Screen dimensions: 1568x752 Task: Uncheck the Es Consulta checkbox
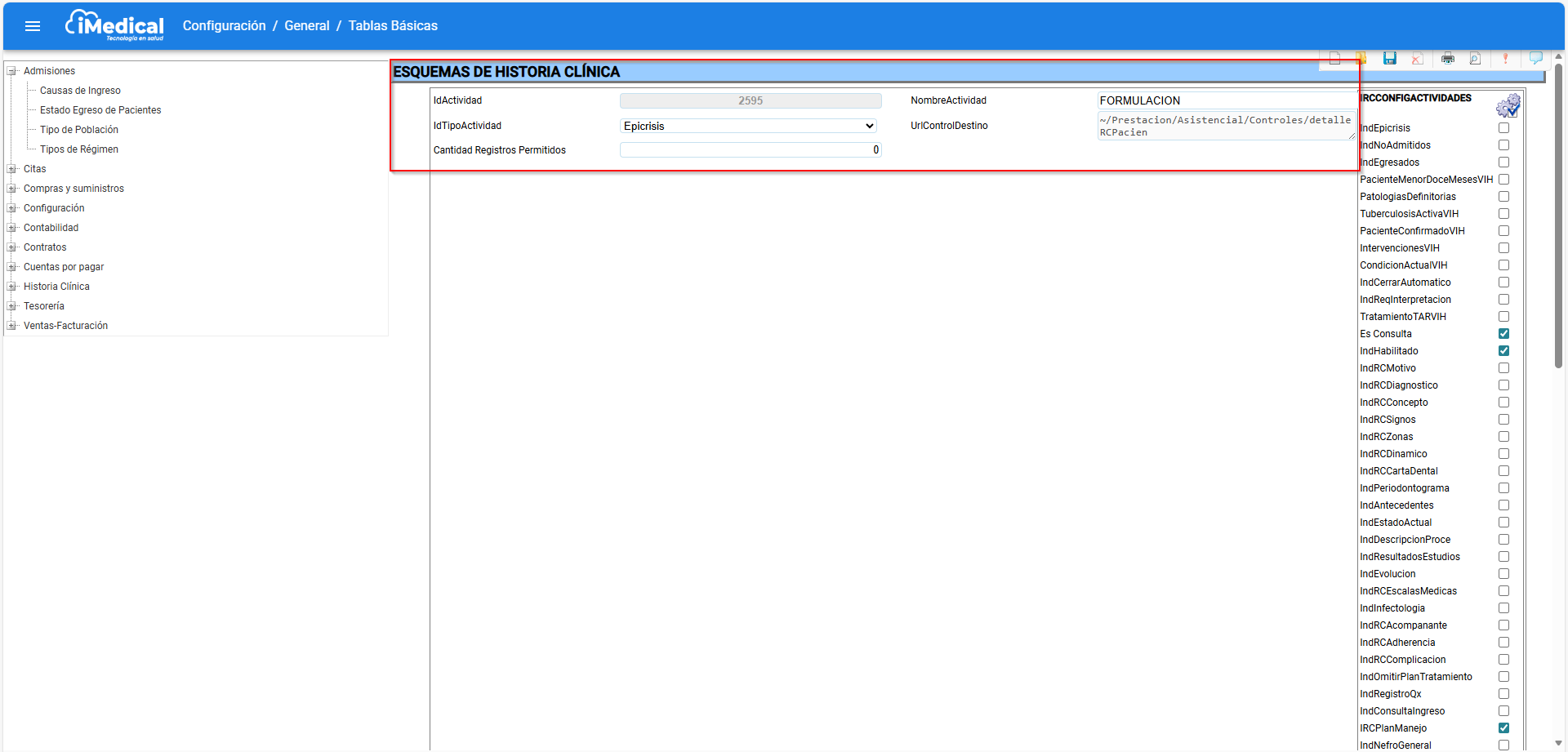click(x=1503, y=334)
